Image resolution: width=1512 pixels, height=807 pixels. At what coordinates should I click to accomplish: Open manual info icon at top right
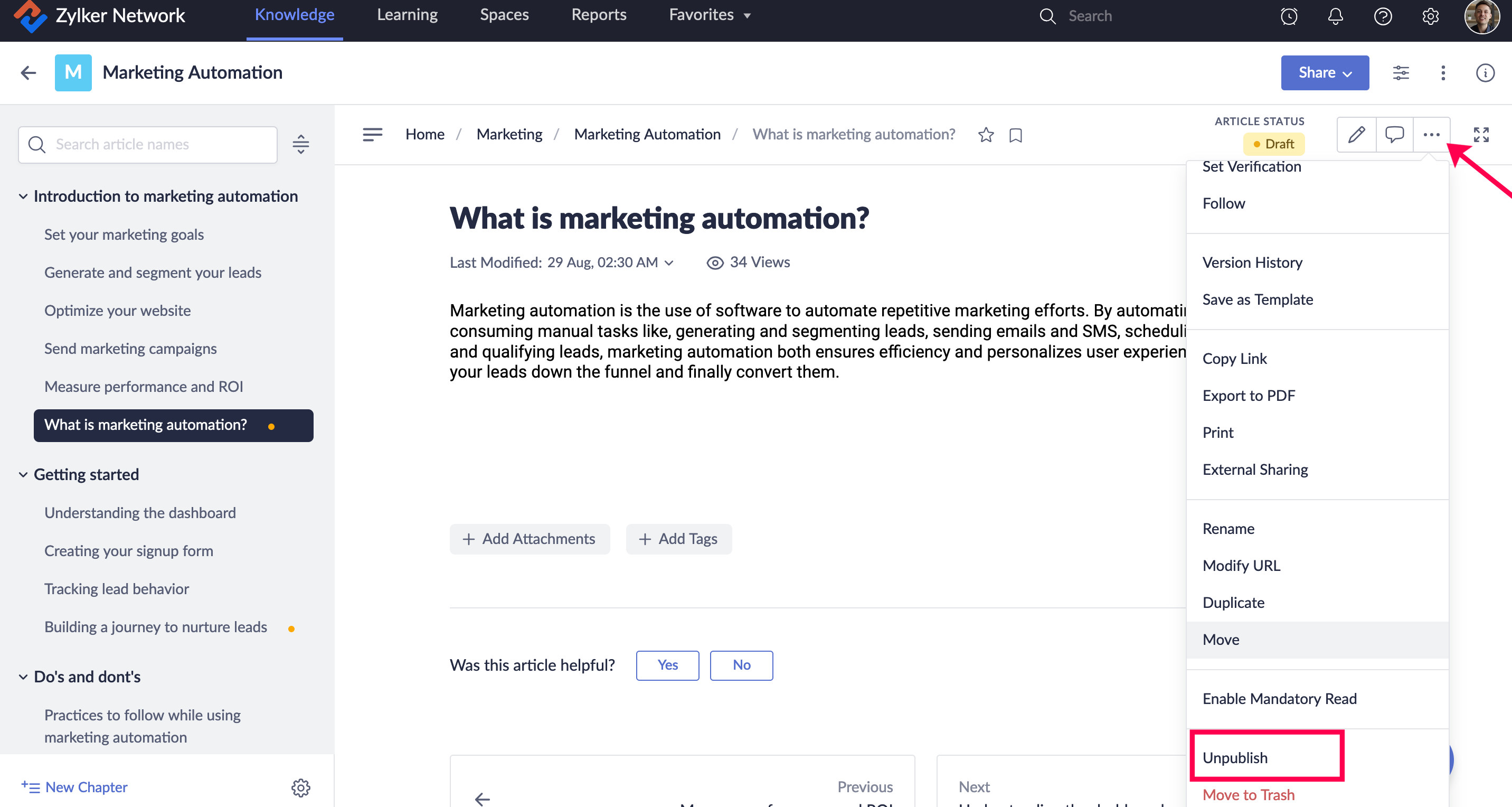[x=1485, y=73]
